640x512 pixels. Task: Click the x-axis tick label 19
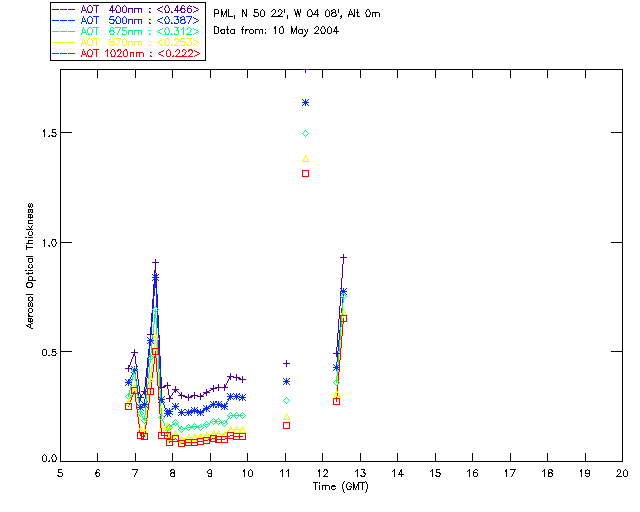tap(585, 473)
